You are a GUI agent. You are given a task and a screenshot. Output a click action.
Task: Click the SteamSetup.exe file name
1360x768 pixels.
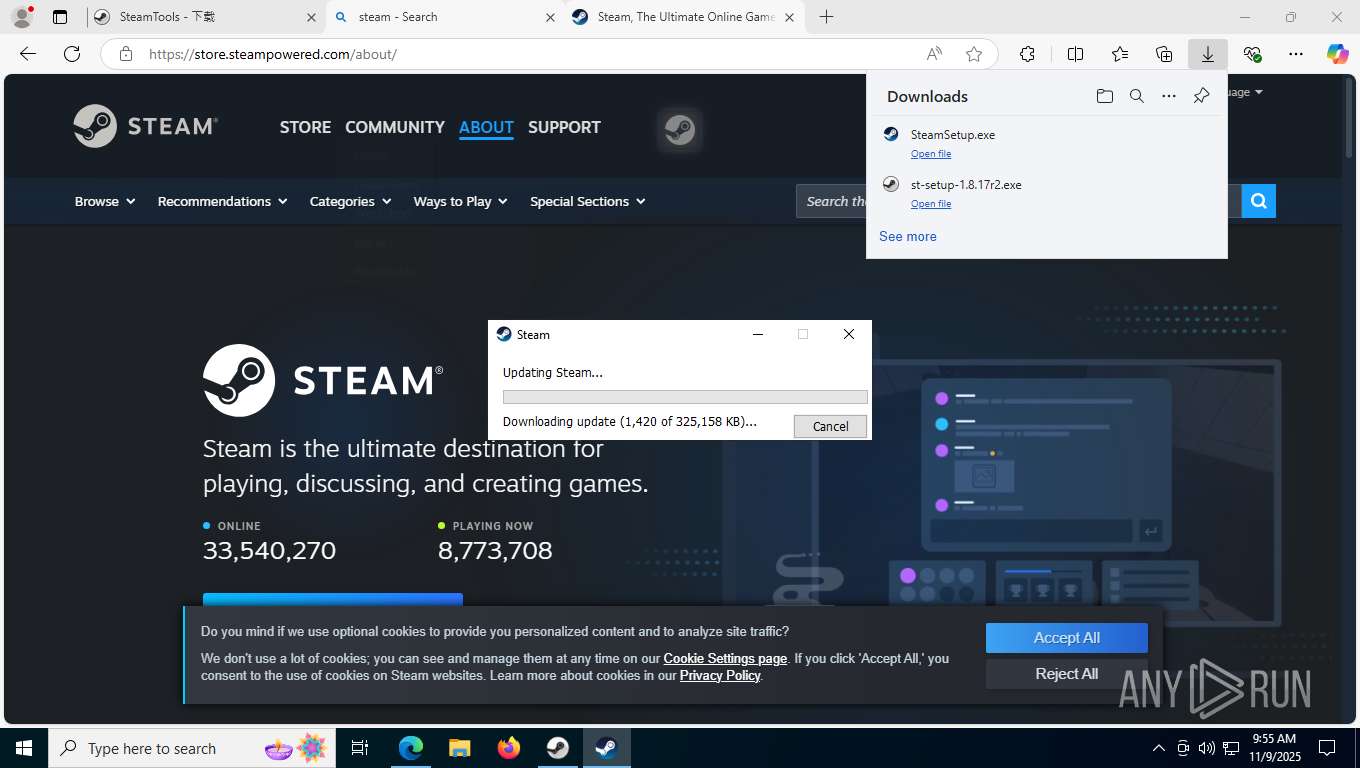(x=953, y=135)
